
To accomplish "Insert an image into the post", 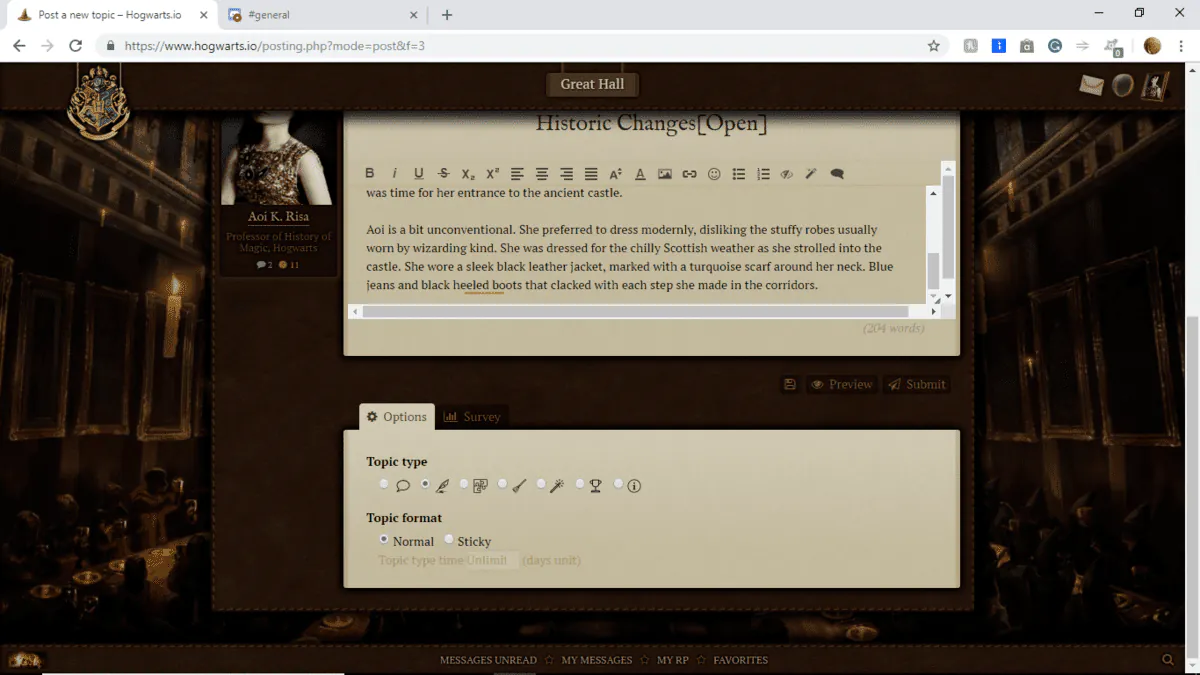I will coord(665,174).
